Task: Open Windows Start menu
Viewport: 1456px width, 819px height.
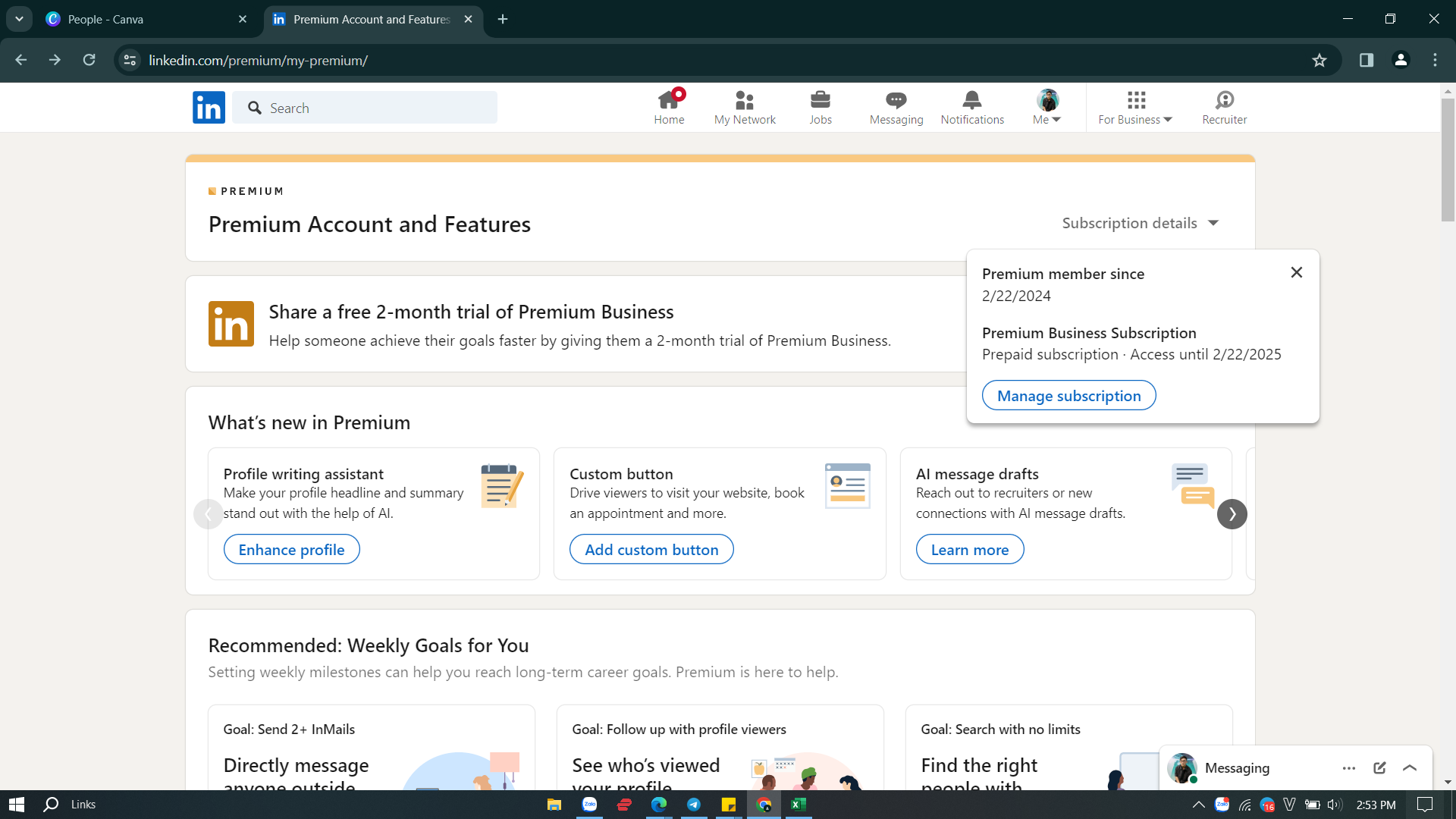Action: [x=17, y=805]
